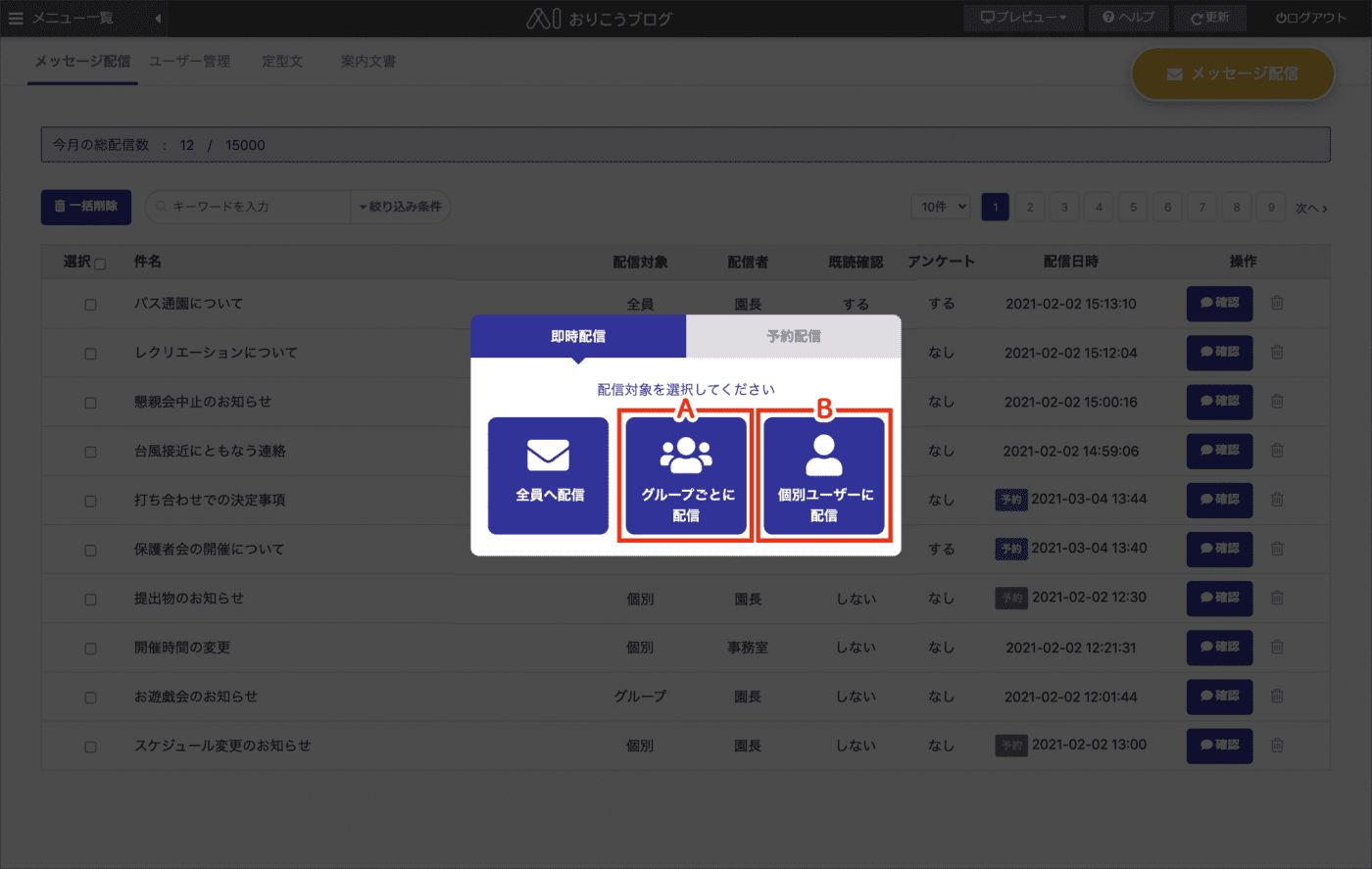Go to page 5 in pagination

pyautogui.click(x=1133, y=207)
